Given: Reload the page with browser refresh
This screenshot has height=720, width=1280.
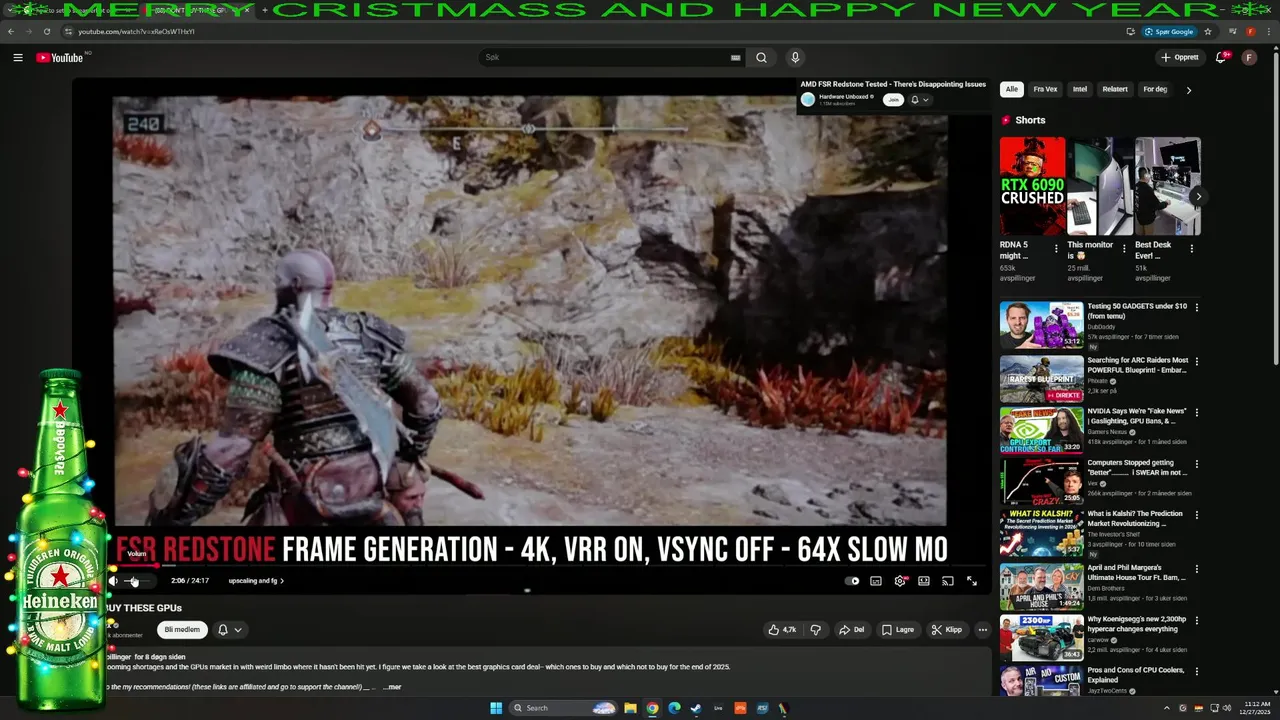Looking at the screenshot, I should pyautogui.click(x=47, y=31).
